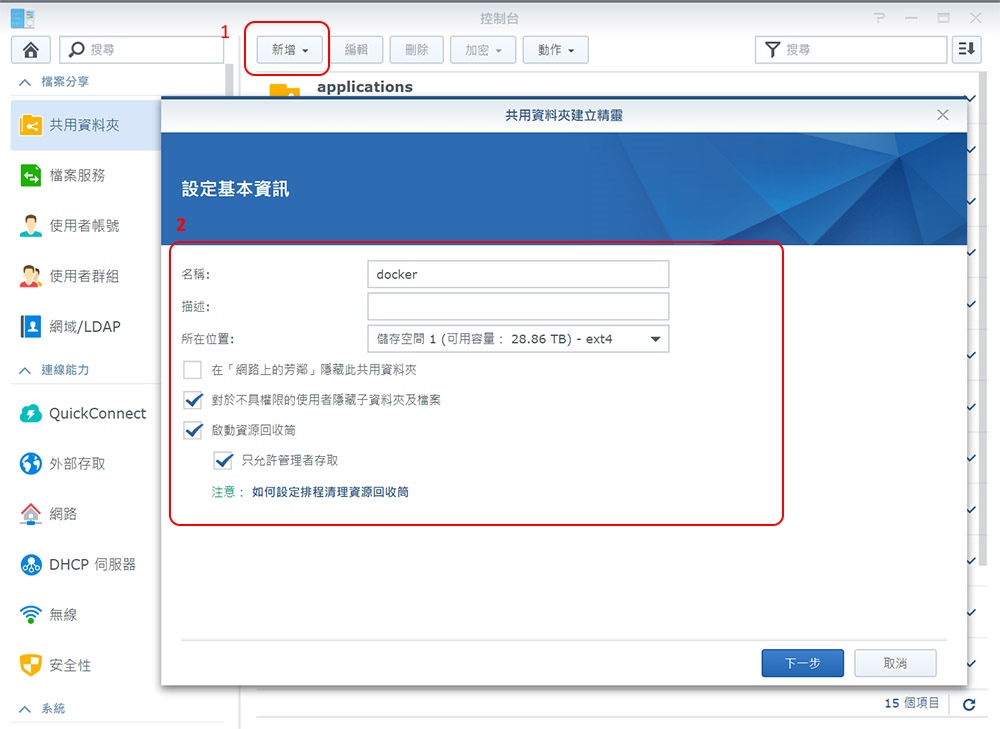Screen dimensions: 1000x729
Task: Enable hiding folder in 網路上的芳鄰
Action: point(193,369)
